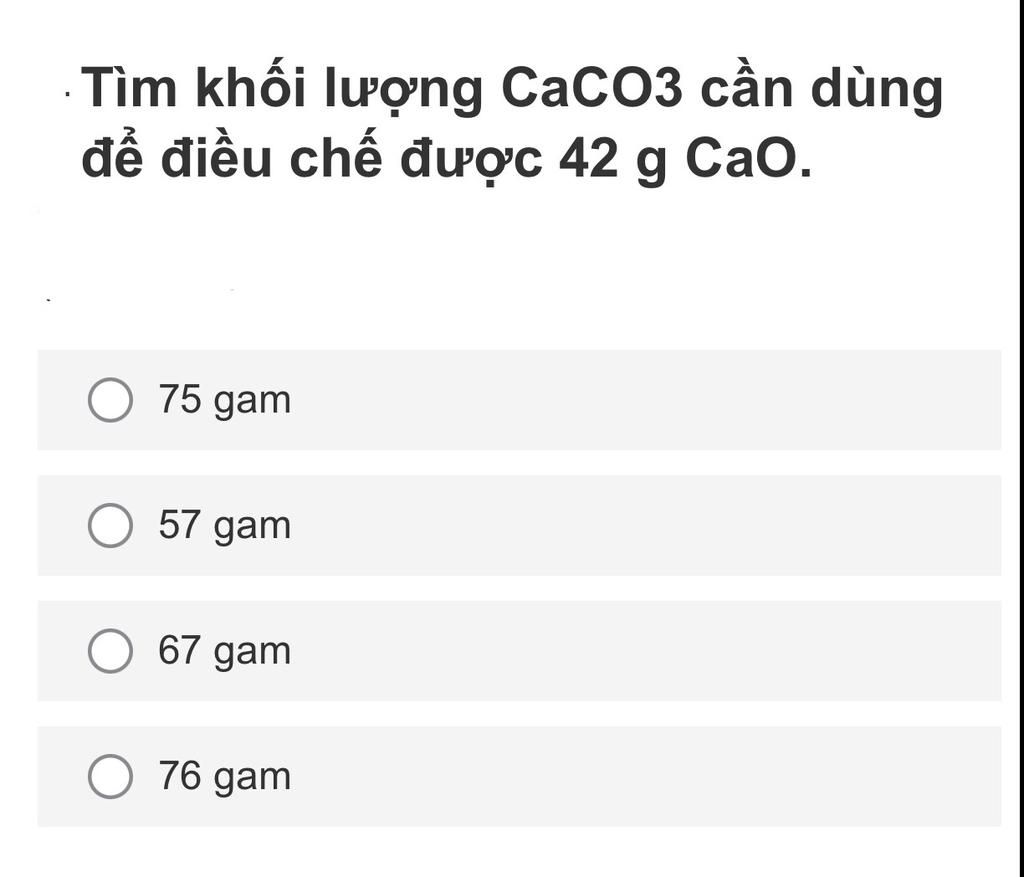Click the '67 gam' answer label text
This screenshot has width=1024, height=877.
click(225, 651)
